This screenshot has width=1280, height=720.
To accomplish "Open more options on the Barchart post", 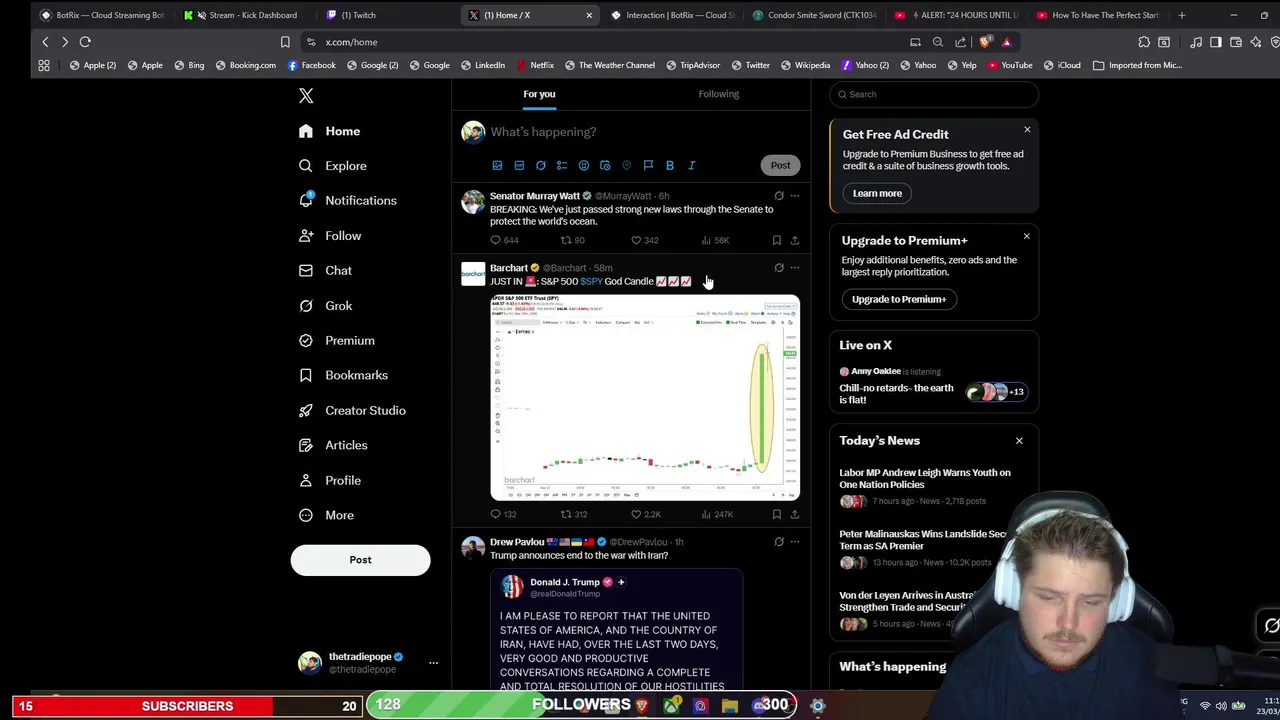I will [x=795, y=268].
